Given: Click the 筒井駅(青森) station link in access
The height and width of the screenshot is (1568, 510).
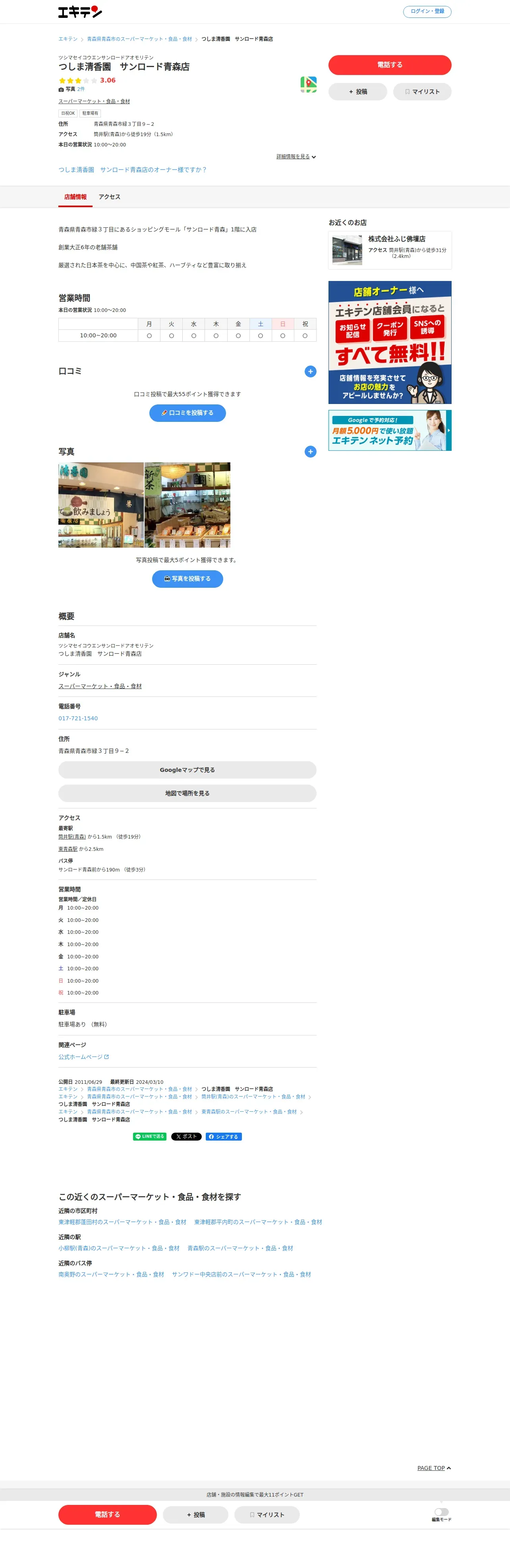Looking at the screenshot, I should tap(72, 836).
